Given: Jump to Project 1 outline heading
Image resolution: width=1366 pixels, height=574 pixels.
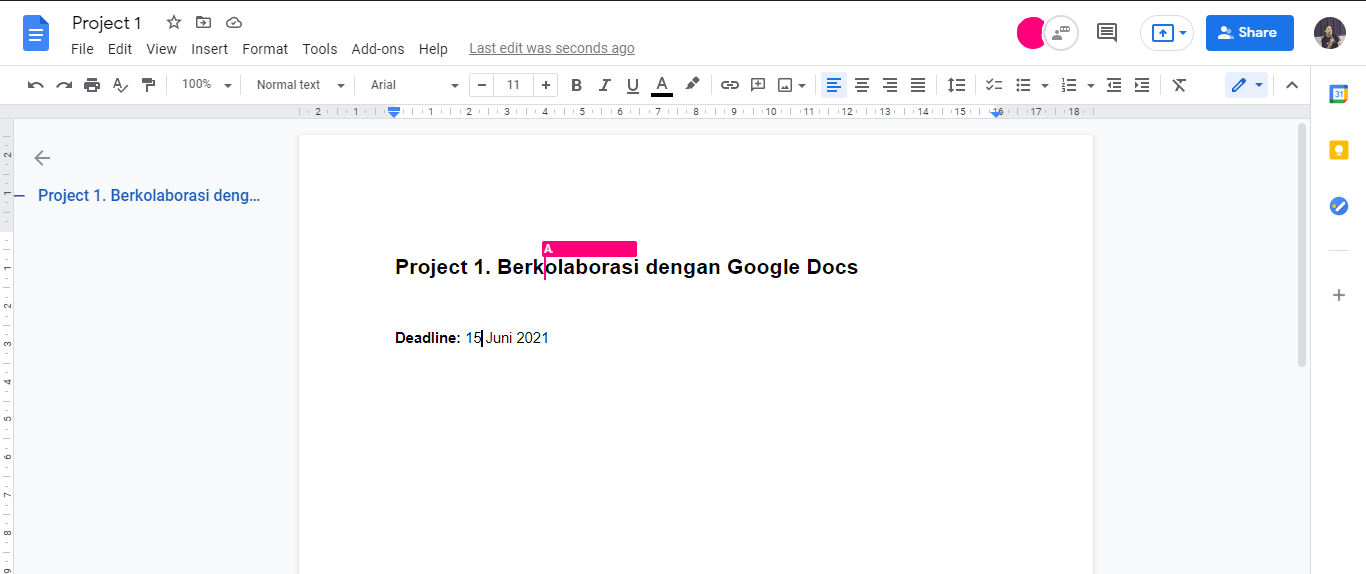Looking at the screenshot, I should point(149,196).
